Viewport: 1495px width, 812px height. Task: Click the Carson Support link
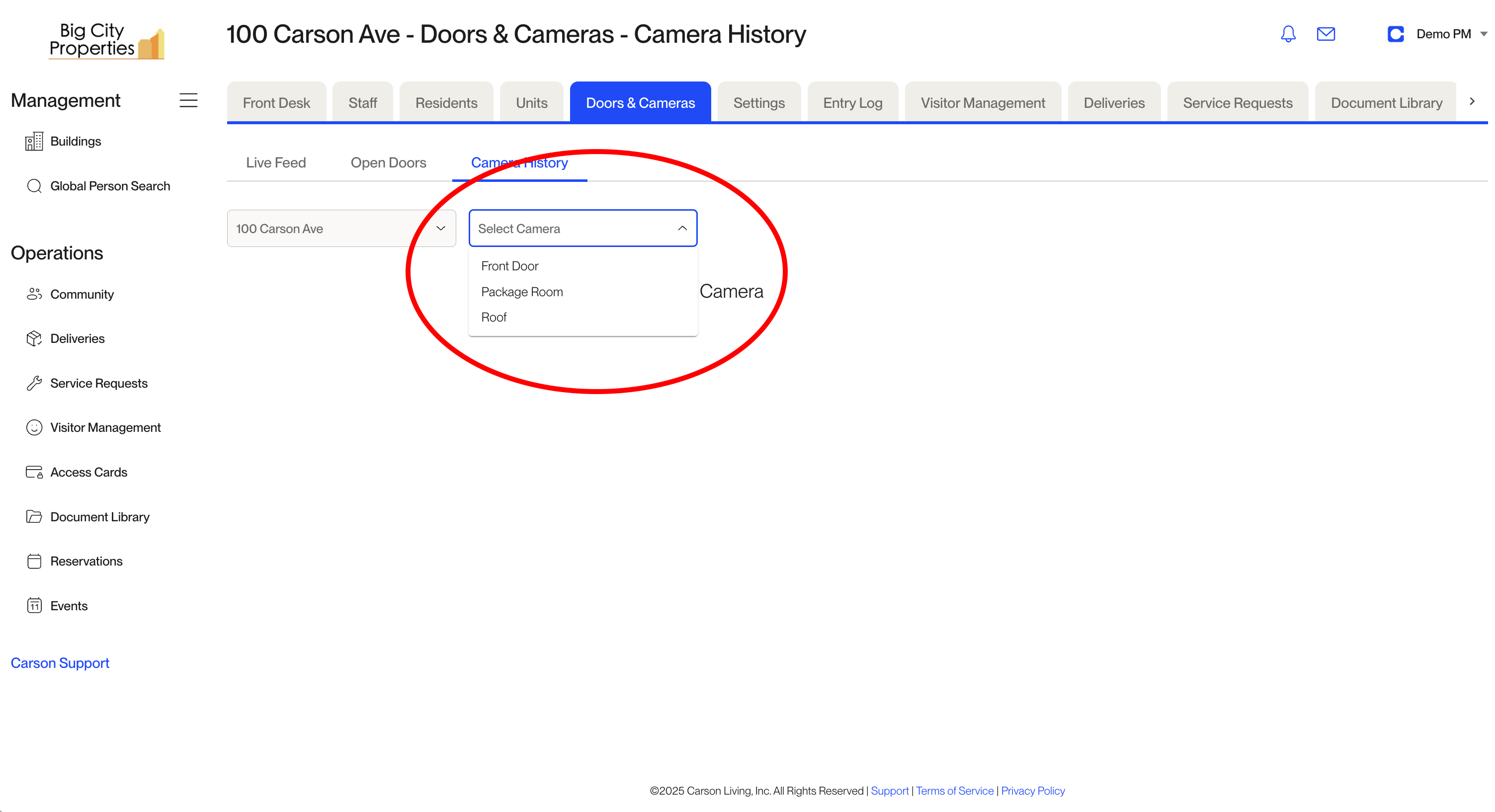60,663
